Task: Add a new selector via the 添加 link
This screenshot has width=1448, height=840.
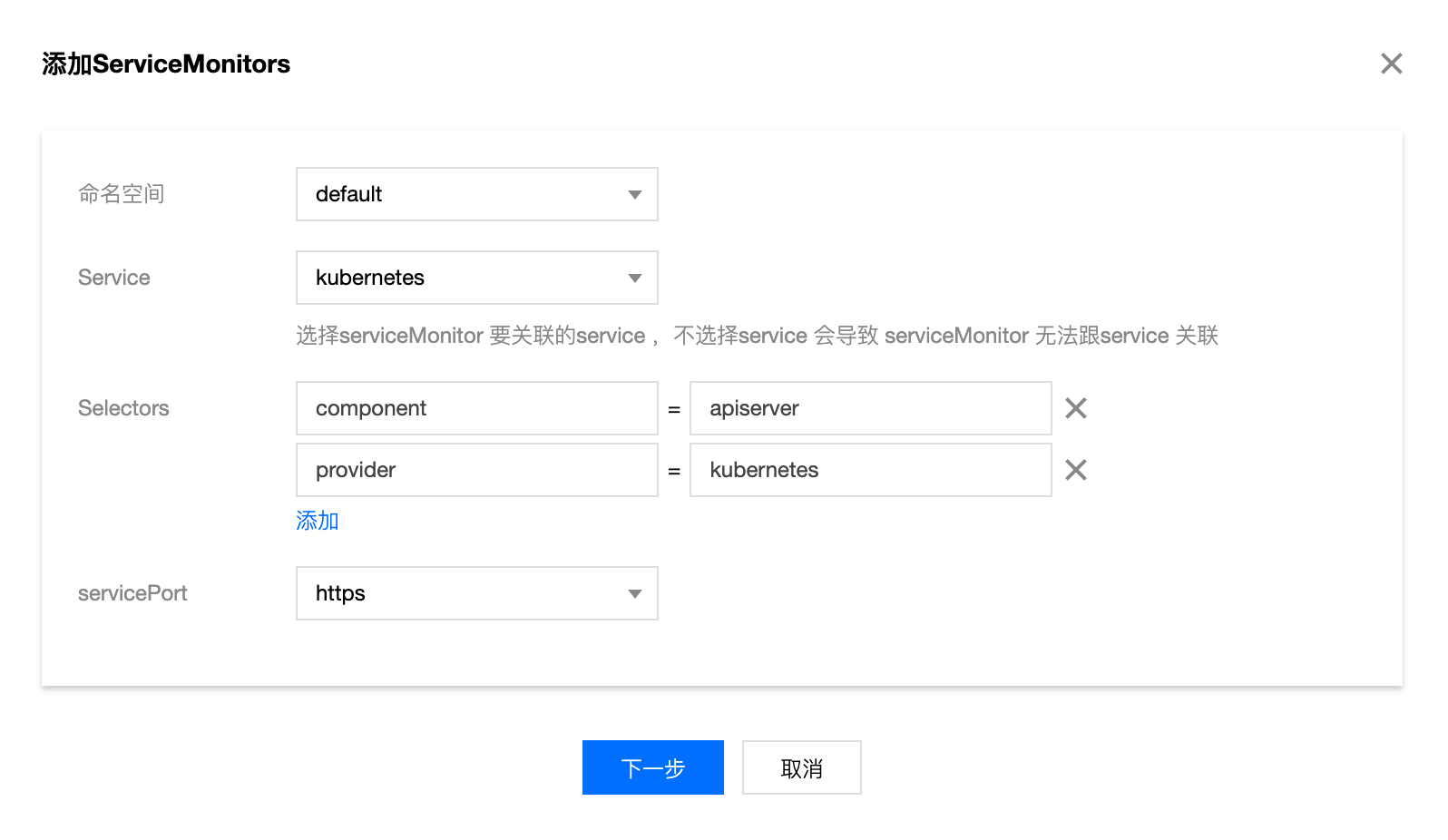Action: (x=318, y=521)
